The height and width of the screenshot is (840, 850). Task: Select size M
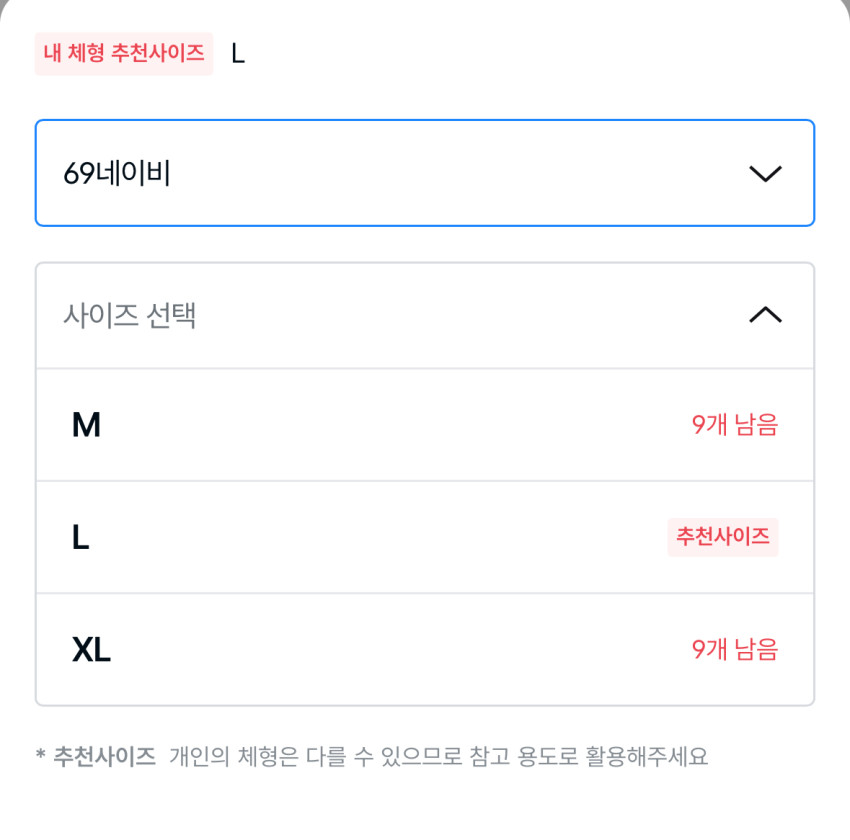[x=425, y=425]
